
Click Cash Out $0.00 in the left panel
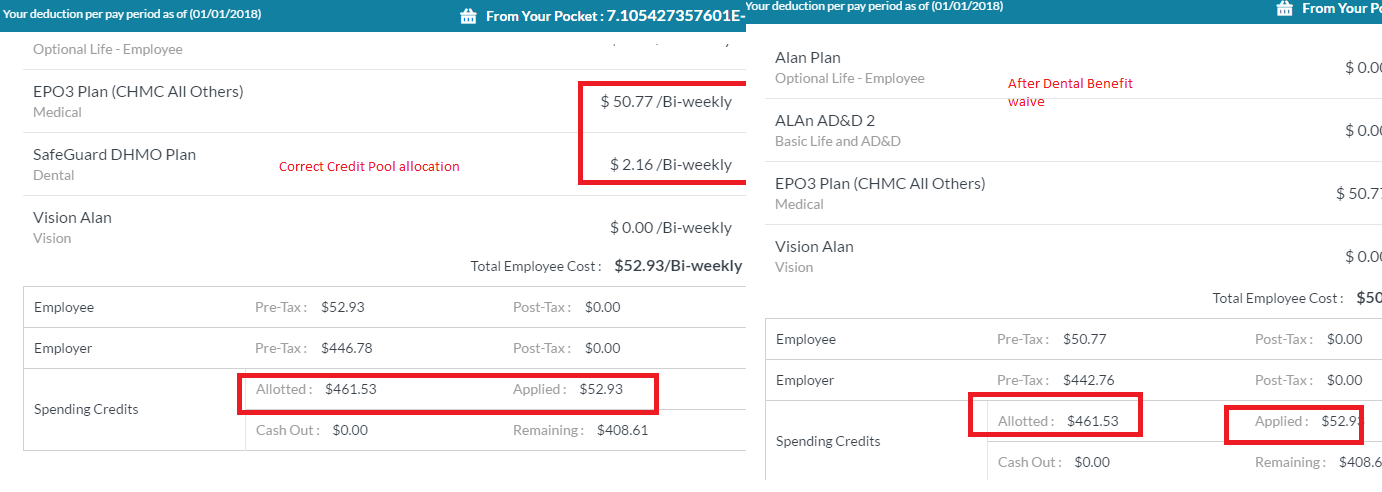point(312,430)
